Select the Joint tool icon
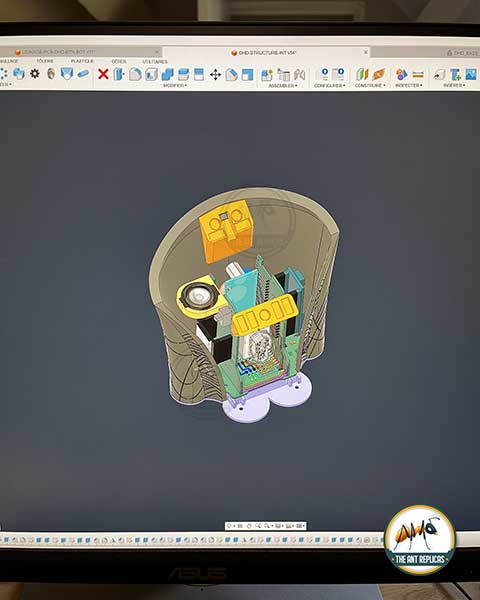This screenshot has height=600, width=480. [299, 75]
